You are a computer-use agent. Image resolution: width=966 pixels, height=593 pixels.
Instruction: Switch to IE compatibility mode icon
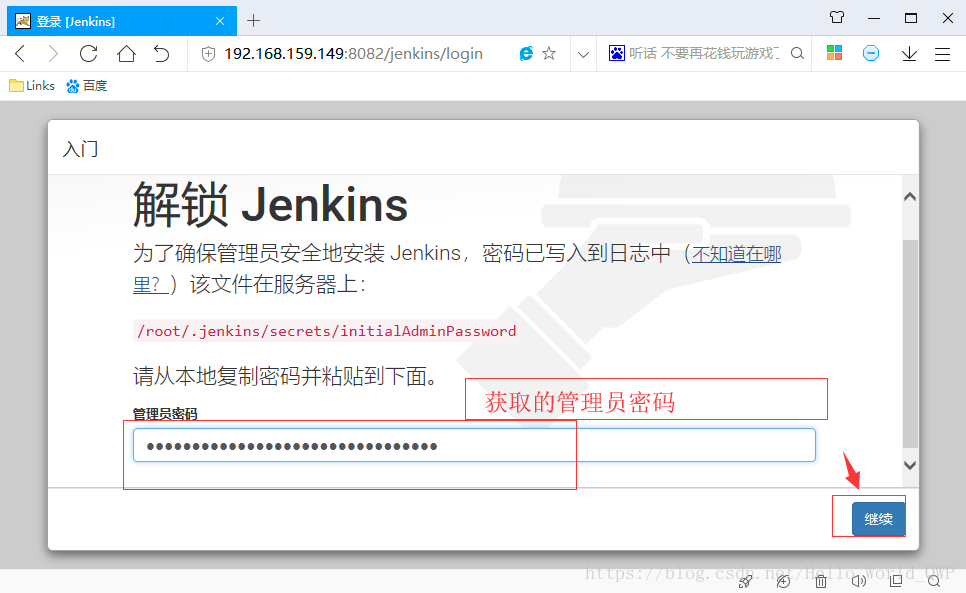click(x=526, y=54)
